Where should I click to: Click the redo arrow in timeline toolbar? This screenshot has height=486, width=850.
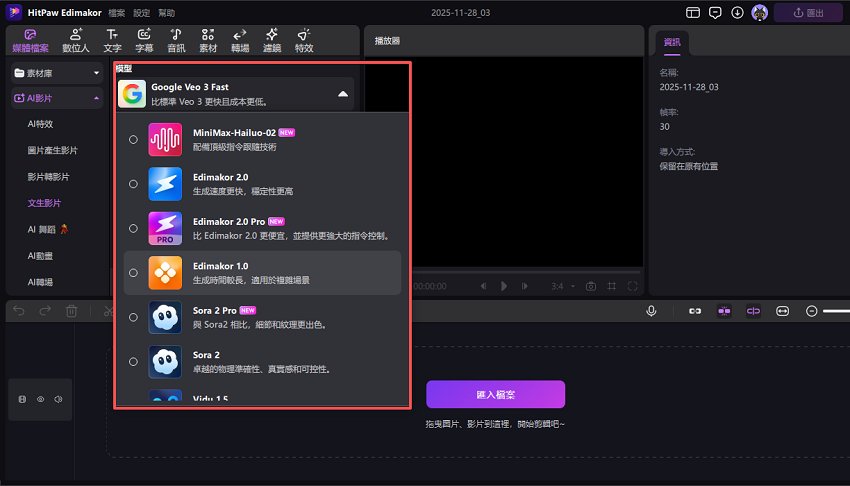click(x=45, y=311)
